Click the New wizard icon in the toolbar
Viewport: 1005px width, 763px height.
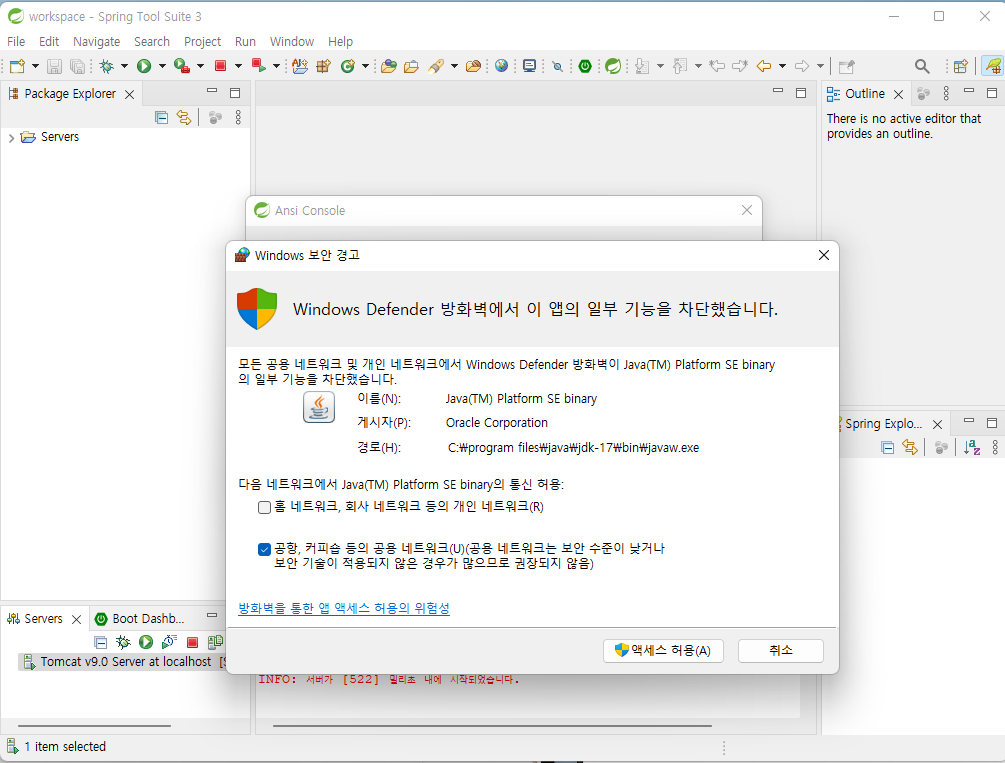point(17,66)
